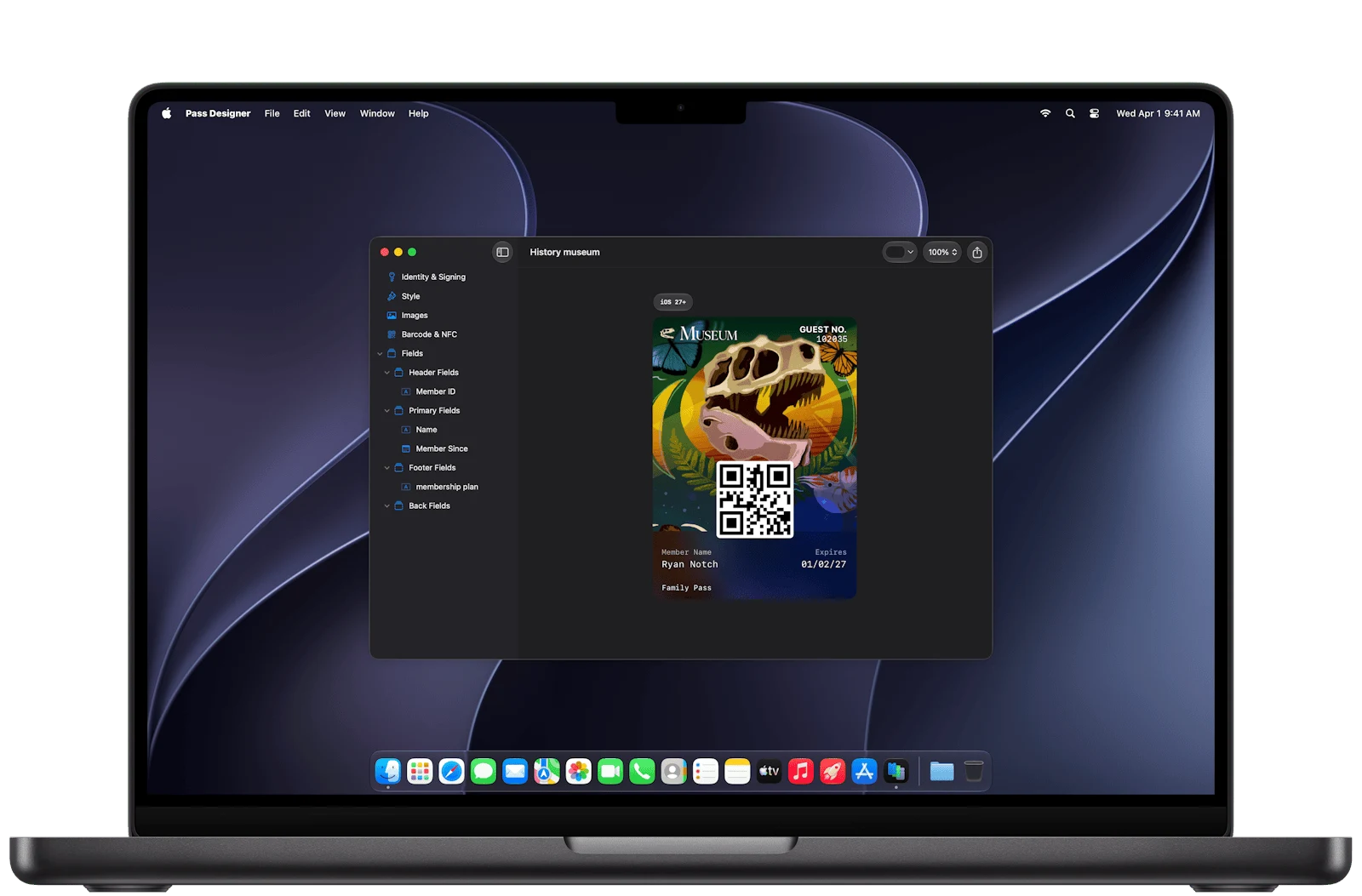Toggle the sidebar visibility button
Image resolution: width=1362 pixels, height=896 pixels.
pyautogui.click(x=502, y=252)
